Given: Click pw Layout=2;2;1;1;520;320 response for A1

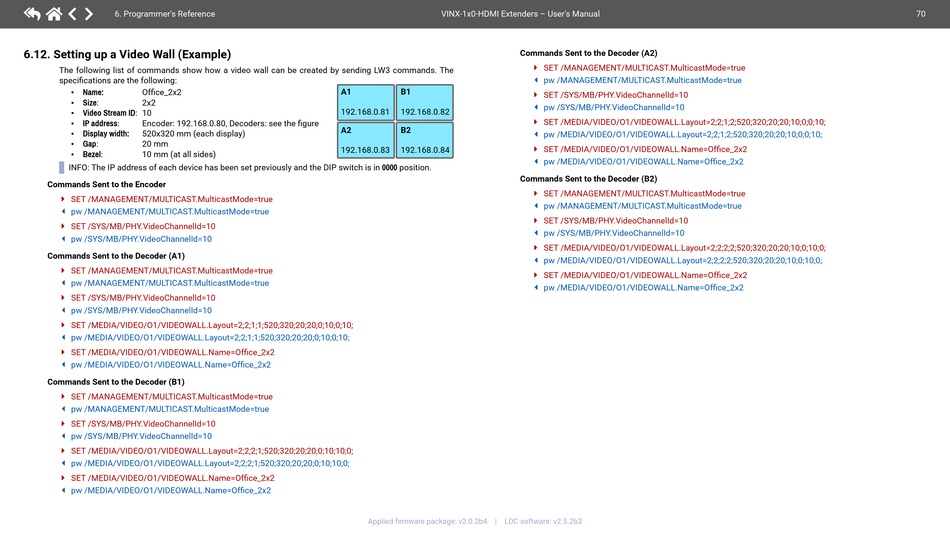Looking at the screenshot, I should [210, 338].
